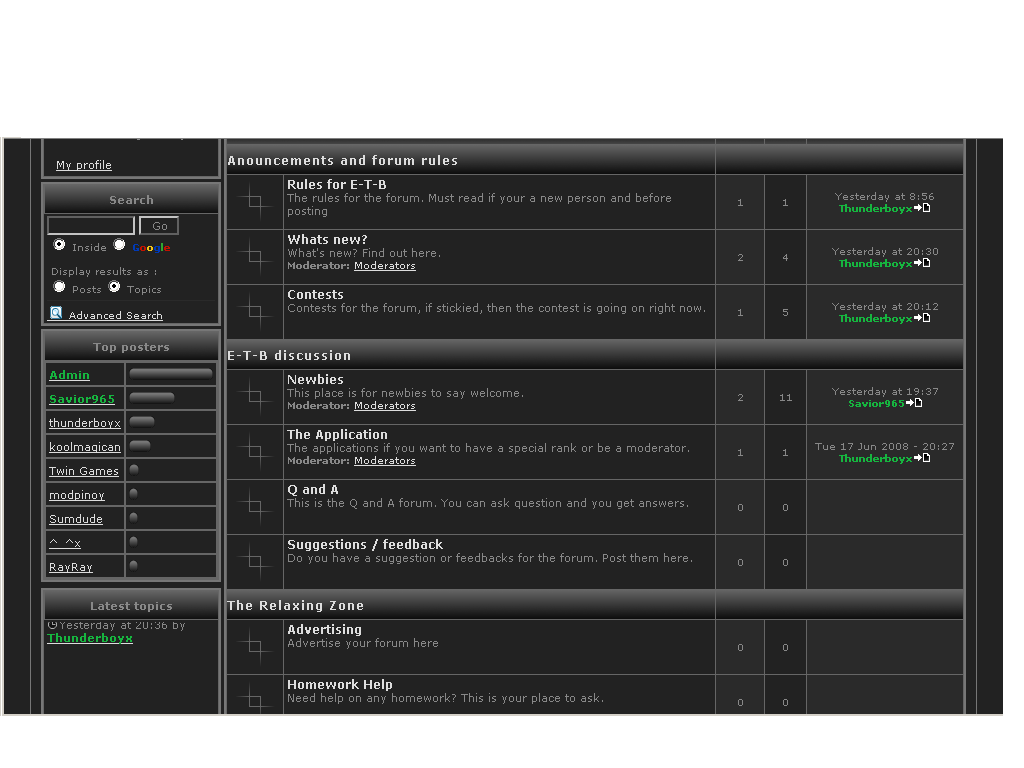Open Thunderboyx last poster in Rules row

[876, 208]
